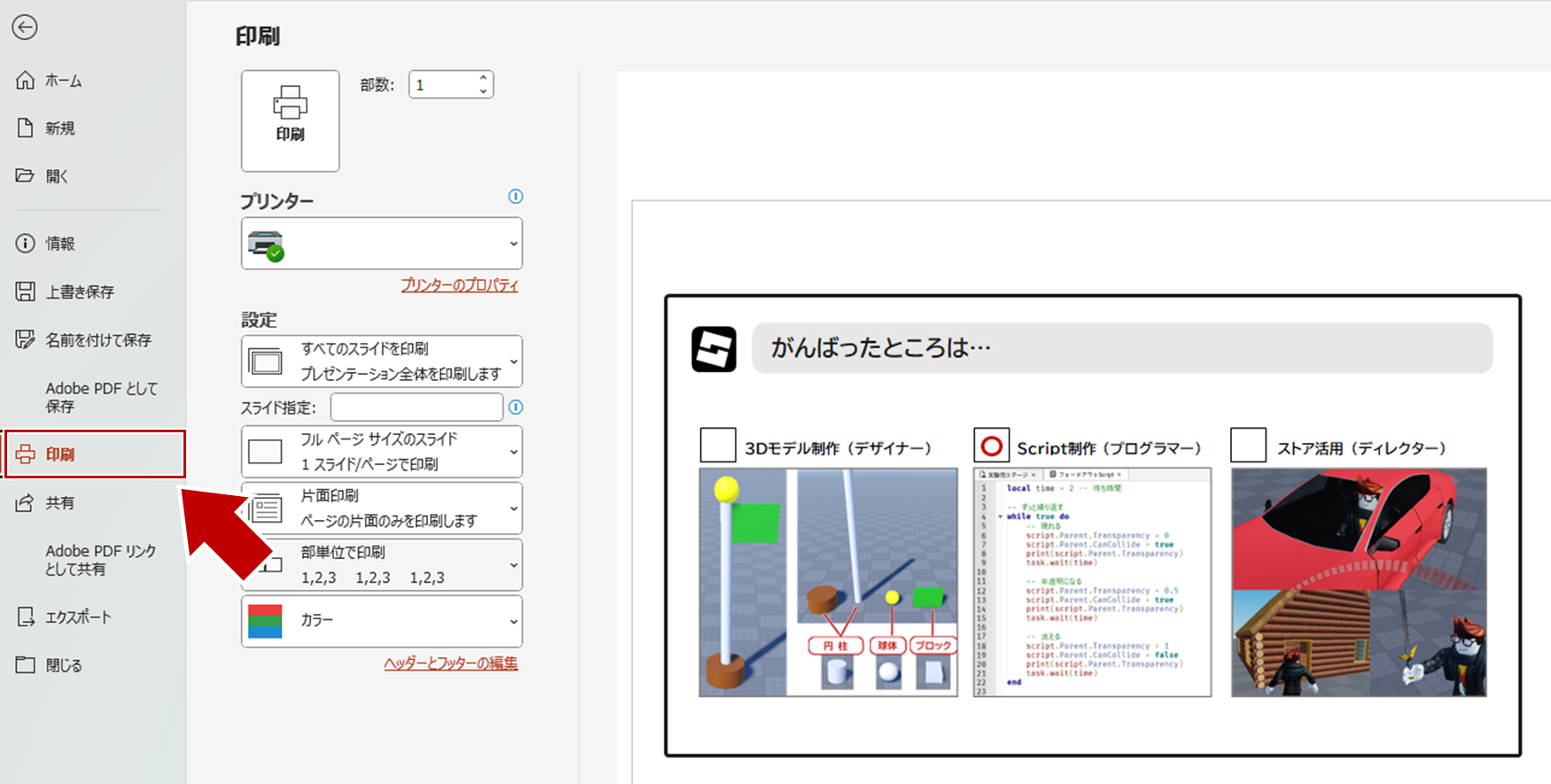Image resolution: width=1551 pixels, height=784 pixels.
Task: Click the 情報 info icon
Action: pos(25,243)
